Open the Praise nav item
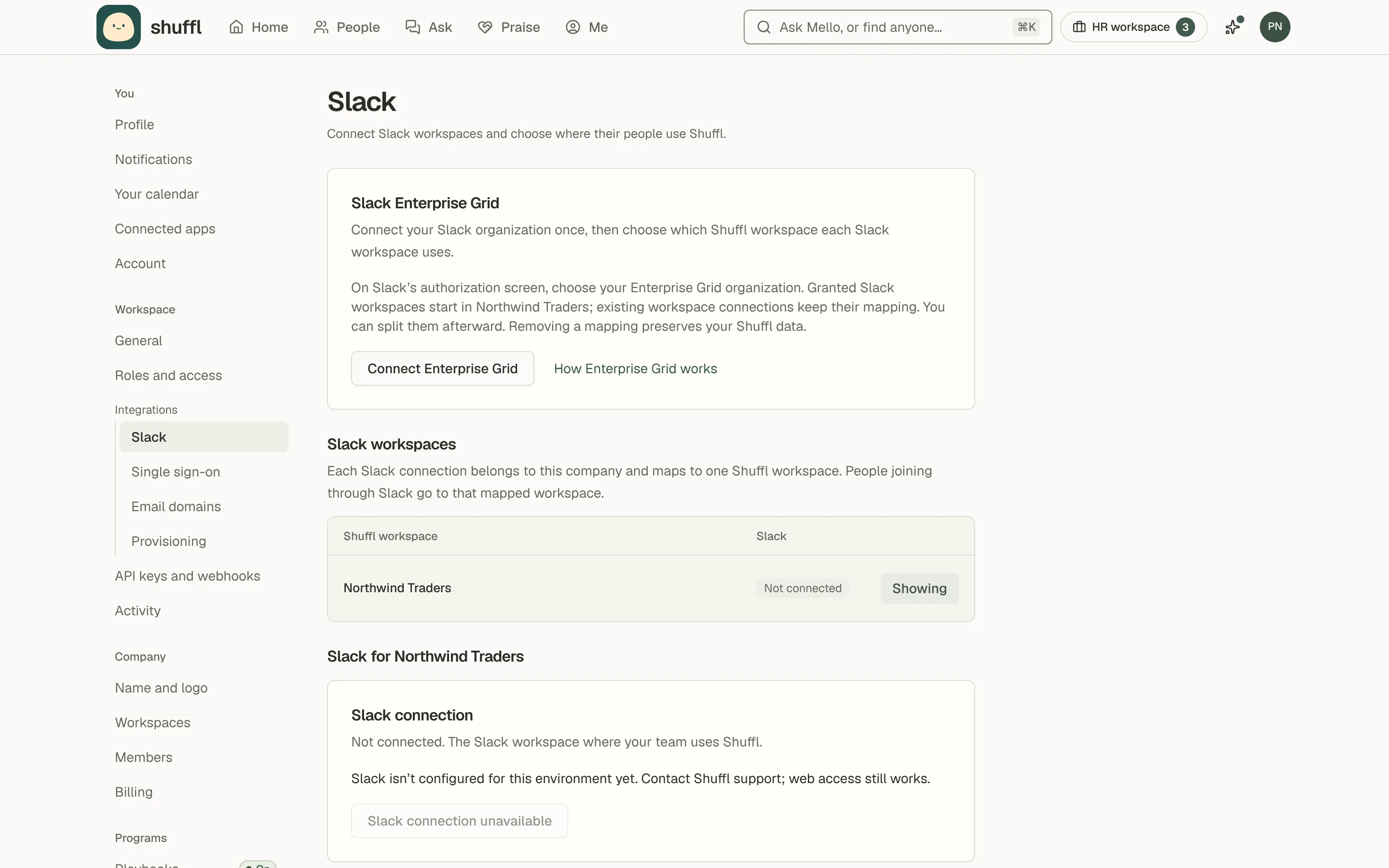 pyautogui.click(x=508, y=27)
